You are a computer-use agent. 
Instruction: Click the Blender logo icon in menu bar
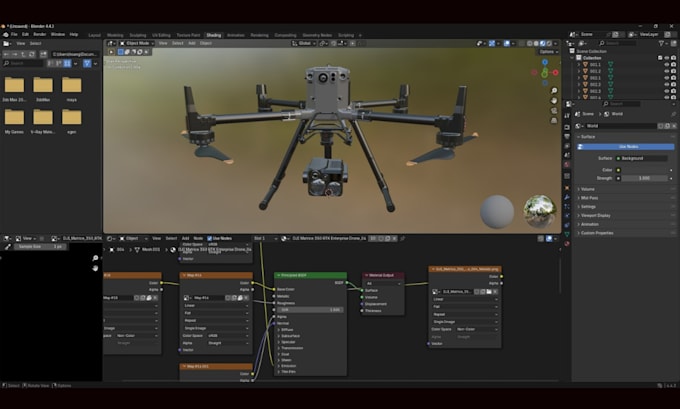pyautogui.click(x=5, y=34)
